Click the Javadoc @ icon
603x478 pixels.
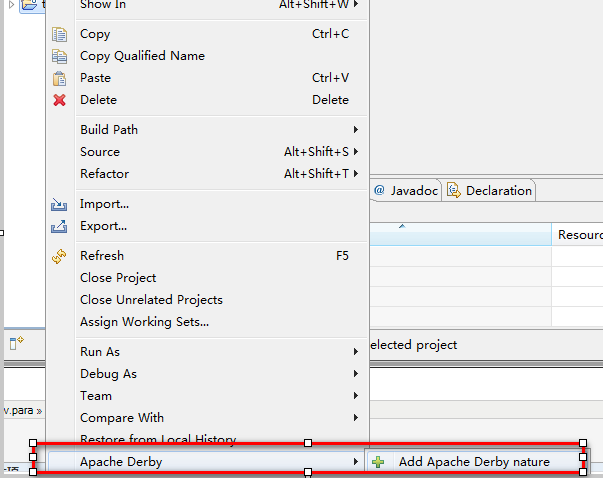pyautogui.click(x=379, y=190)
